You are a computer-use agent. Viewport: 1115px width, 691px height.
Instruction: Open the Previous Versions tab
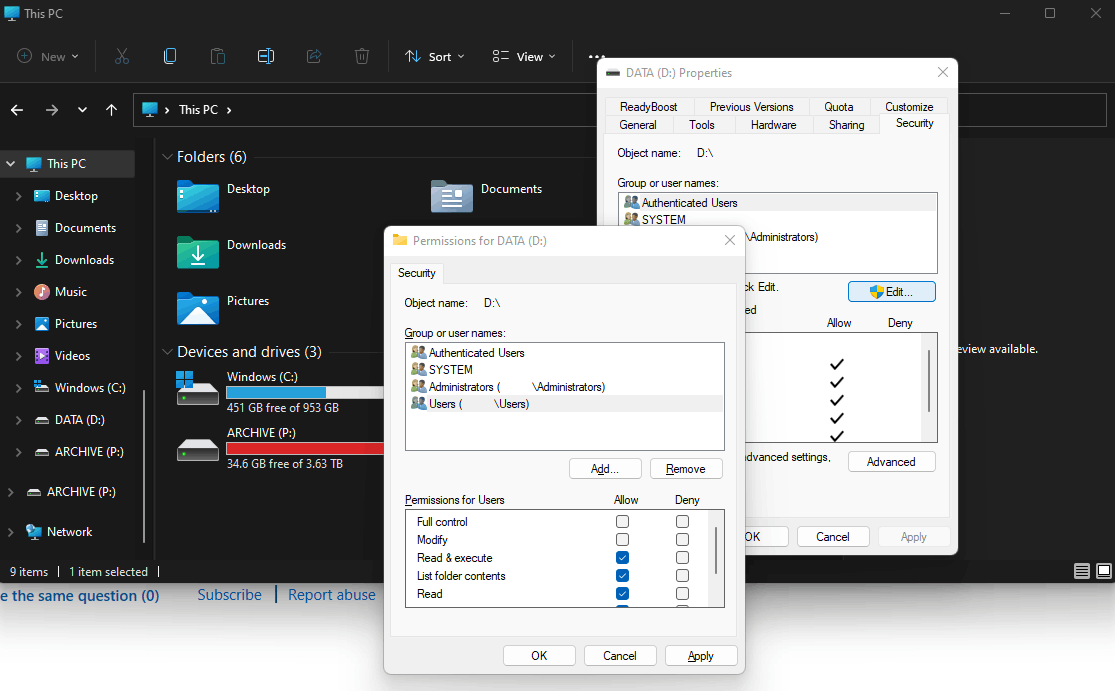(752, 107)
